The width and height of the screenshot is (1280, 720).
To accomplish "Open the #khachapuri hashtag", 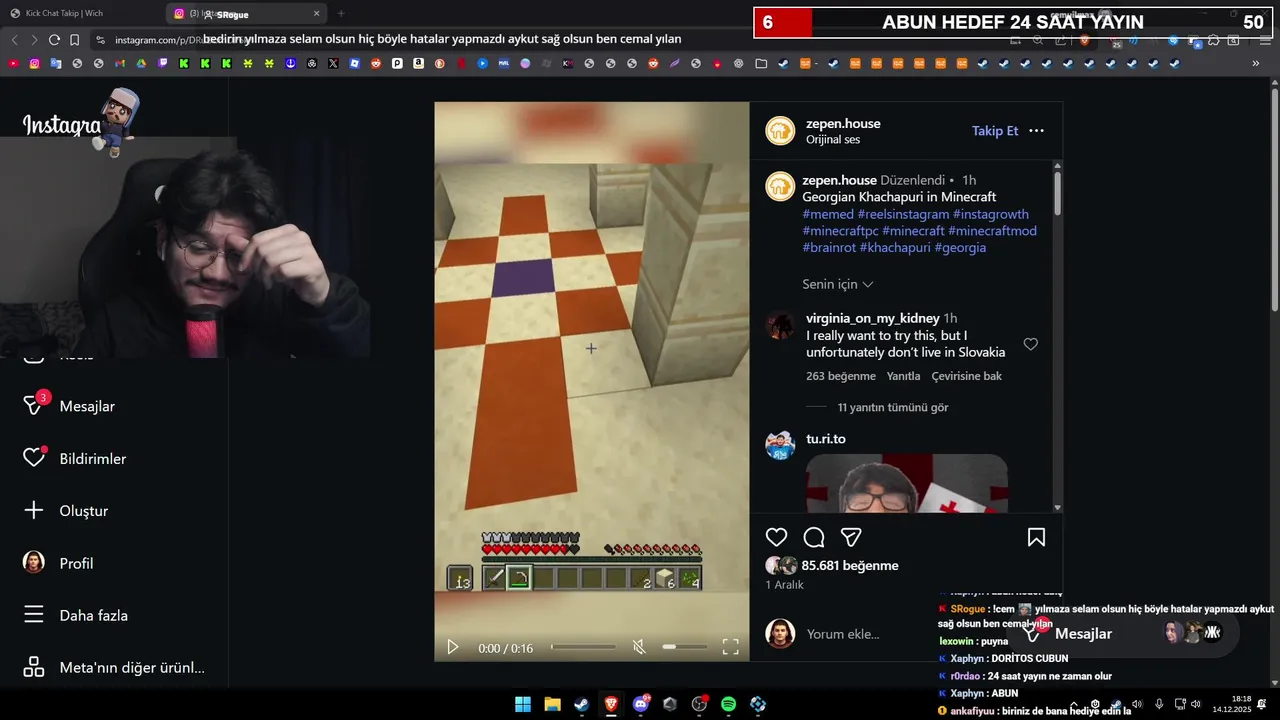I will pos(895,247).
